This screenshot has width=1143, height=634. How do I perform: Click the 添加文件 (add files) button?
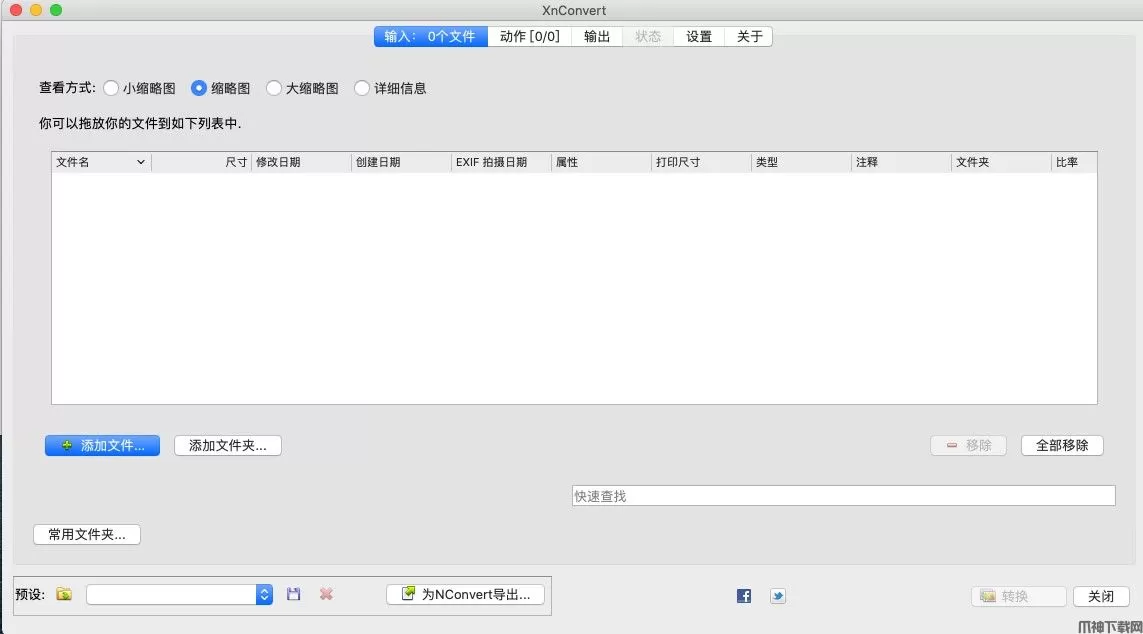click(x=102, y=446)
